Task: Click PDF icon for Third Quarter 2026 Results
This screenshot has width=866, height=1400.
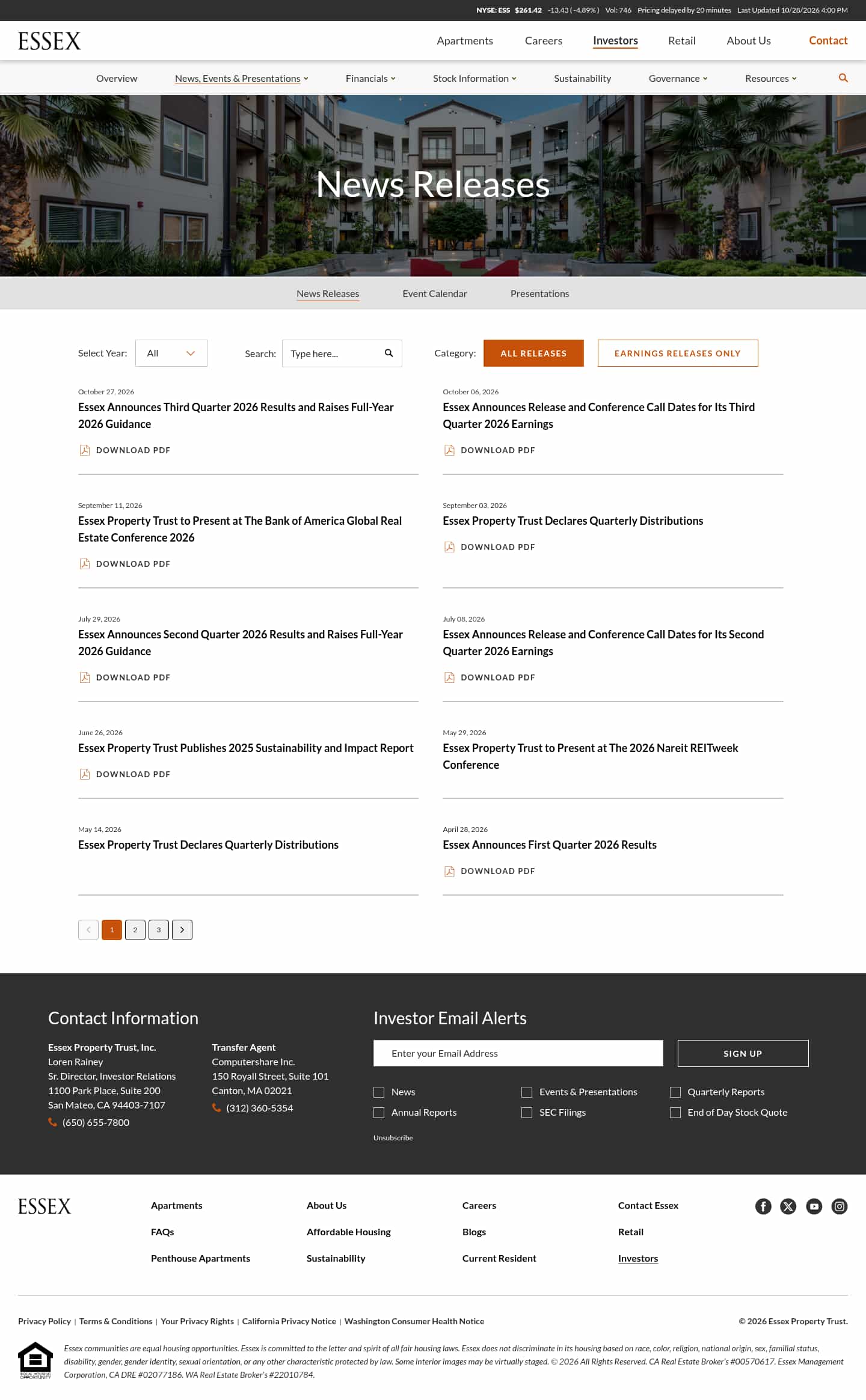Action: [x=85, y=450]
